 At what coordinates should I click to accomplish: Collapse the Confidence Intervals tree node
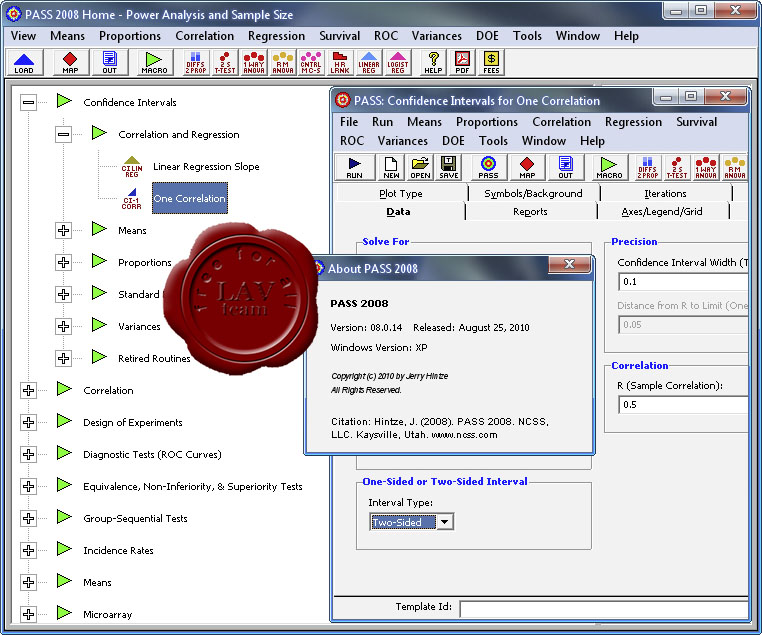[x=29, y=103]
